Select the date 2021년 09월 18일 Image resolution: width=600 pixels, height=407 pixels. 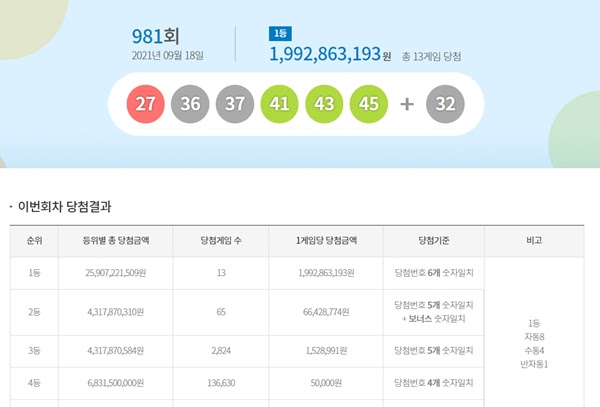click(x=168, y=55)
